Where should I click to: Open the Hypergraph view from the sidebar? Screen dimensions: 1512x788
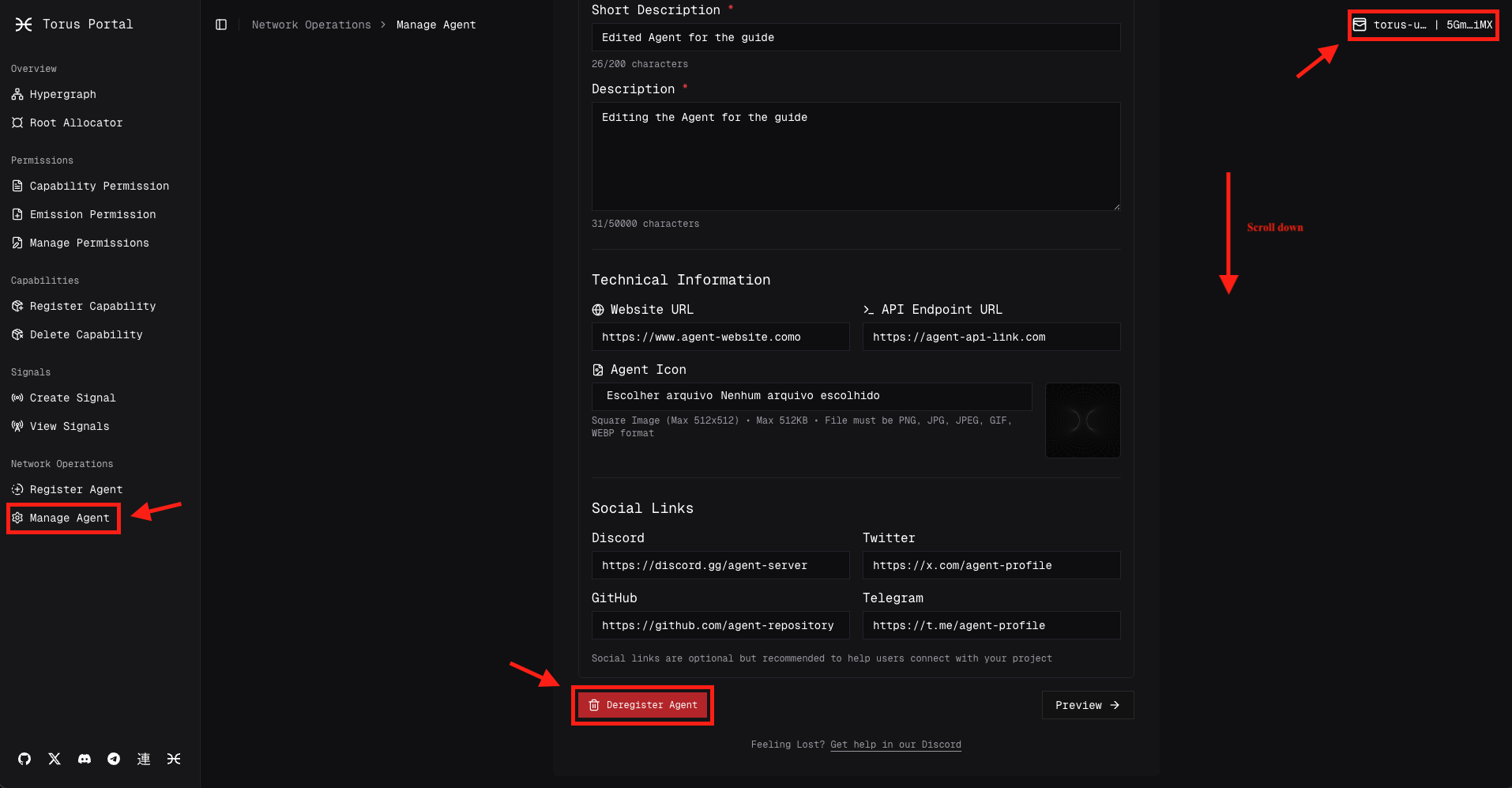tap(62, 94)
